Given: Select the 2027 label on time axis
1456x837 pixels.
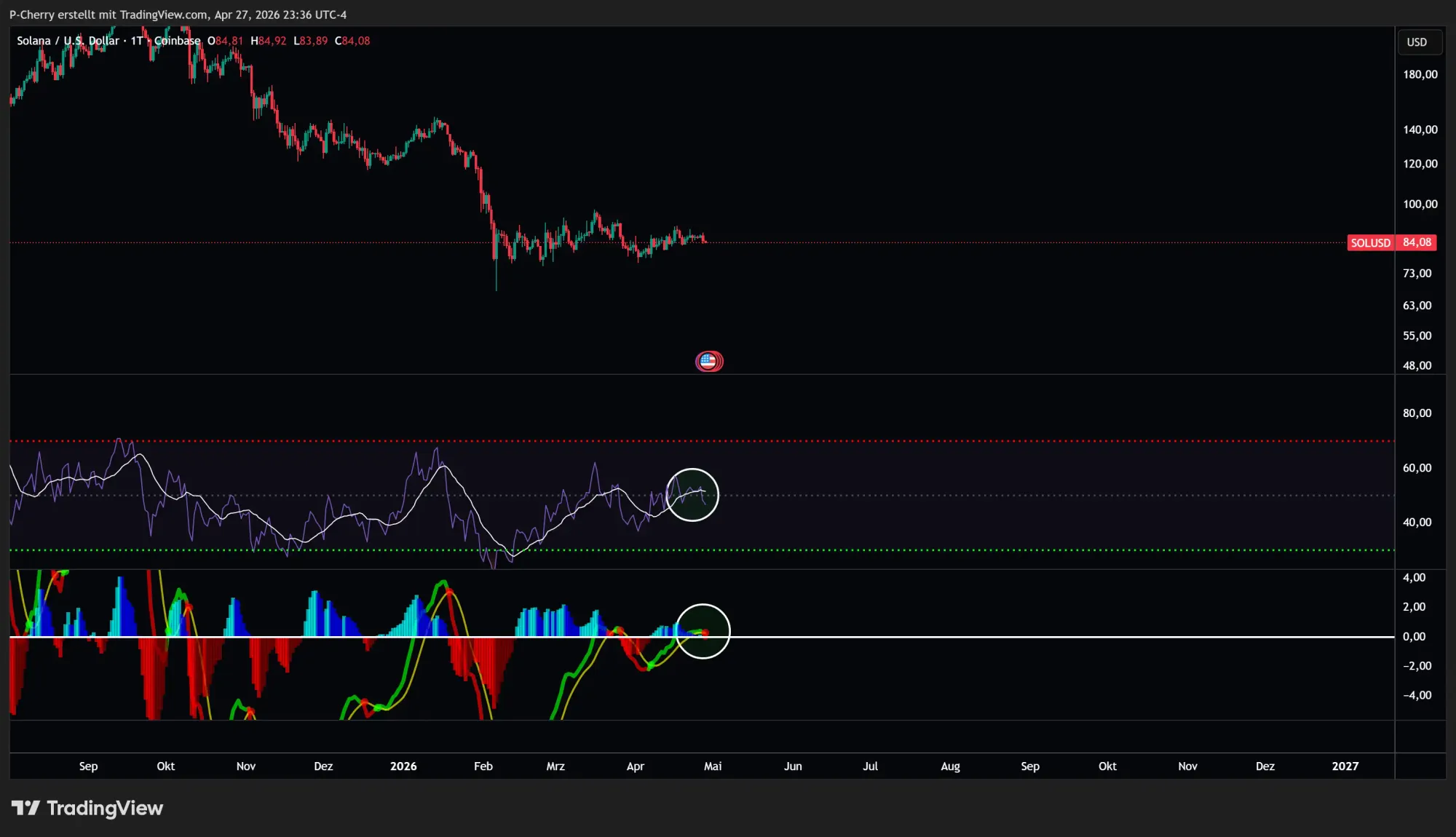Looking at the screenshot, I should tap(1345, 766).
